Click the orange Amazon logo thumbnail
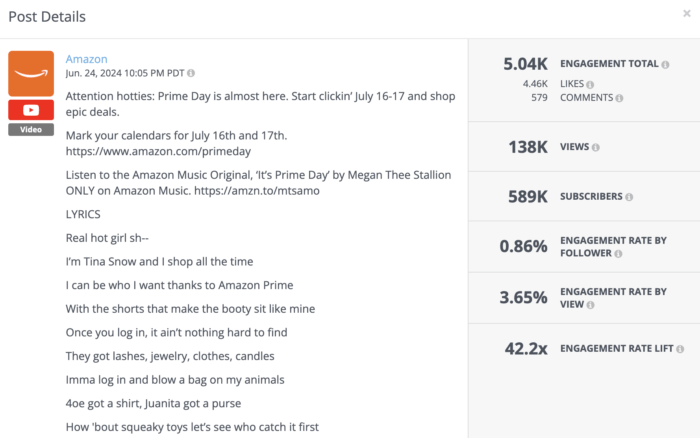The width and height of the screenshot is (700, 438). [x=31, y=73]
